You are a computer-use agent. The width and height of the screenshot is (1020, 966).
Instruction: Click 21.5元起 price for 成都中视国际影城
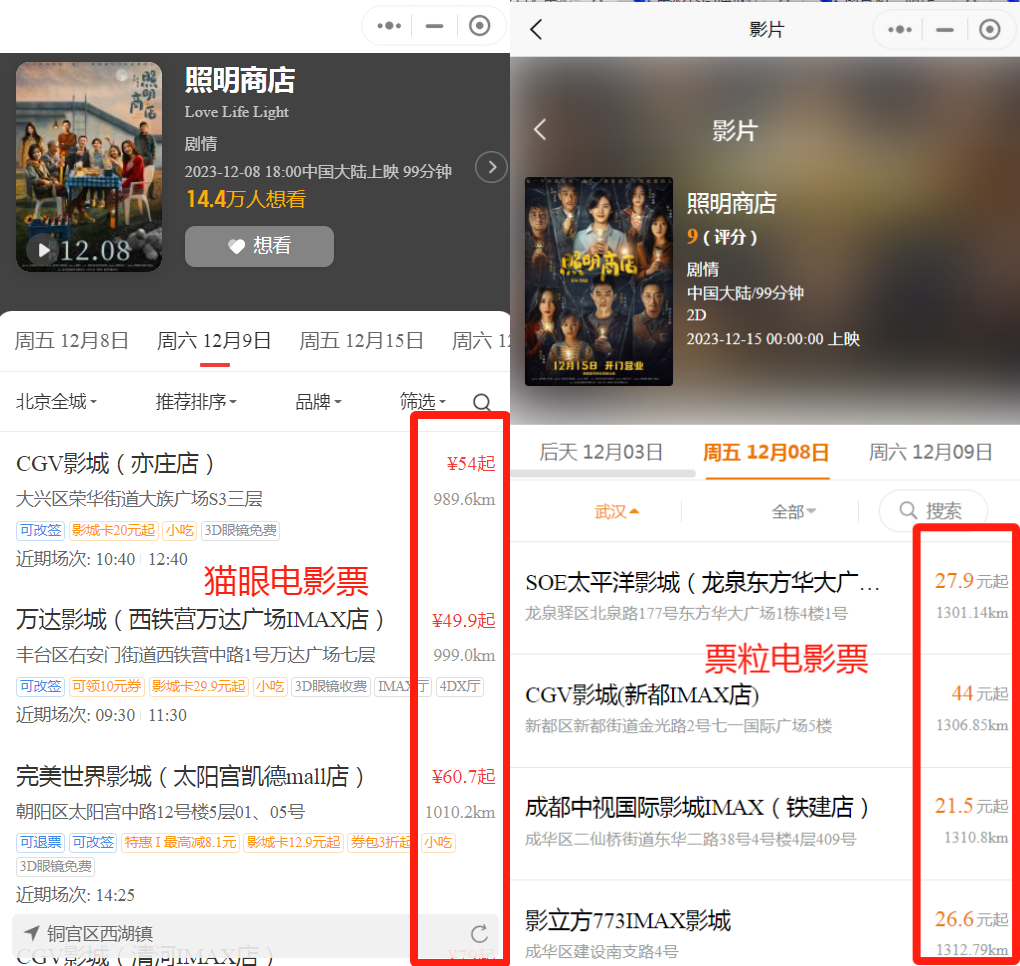971,806
